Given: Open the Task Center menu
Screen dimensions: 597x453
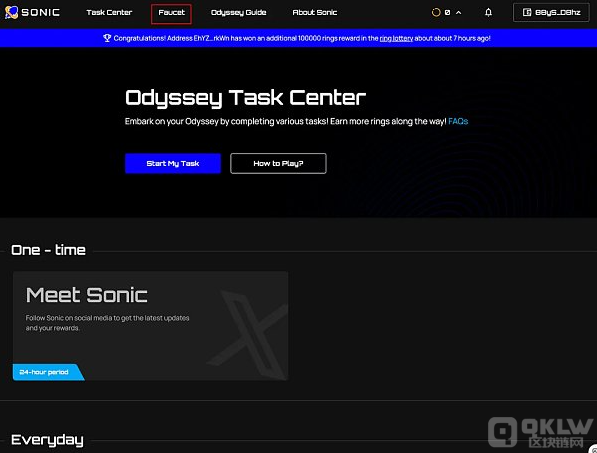Looking at the screenshot, I should (109, 13).
